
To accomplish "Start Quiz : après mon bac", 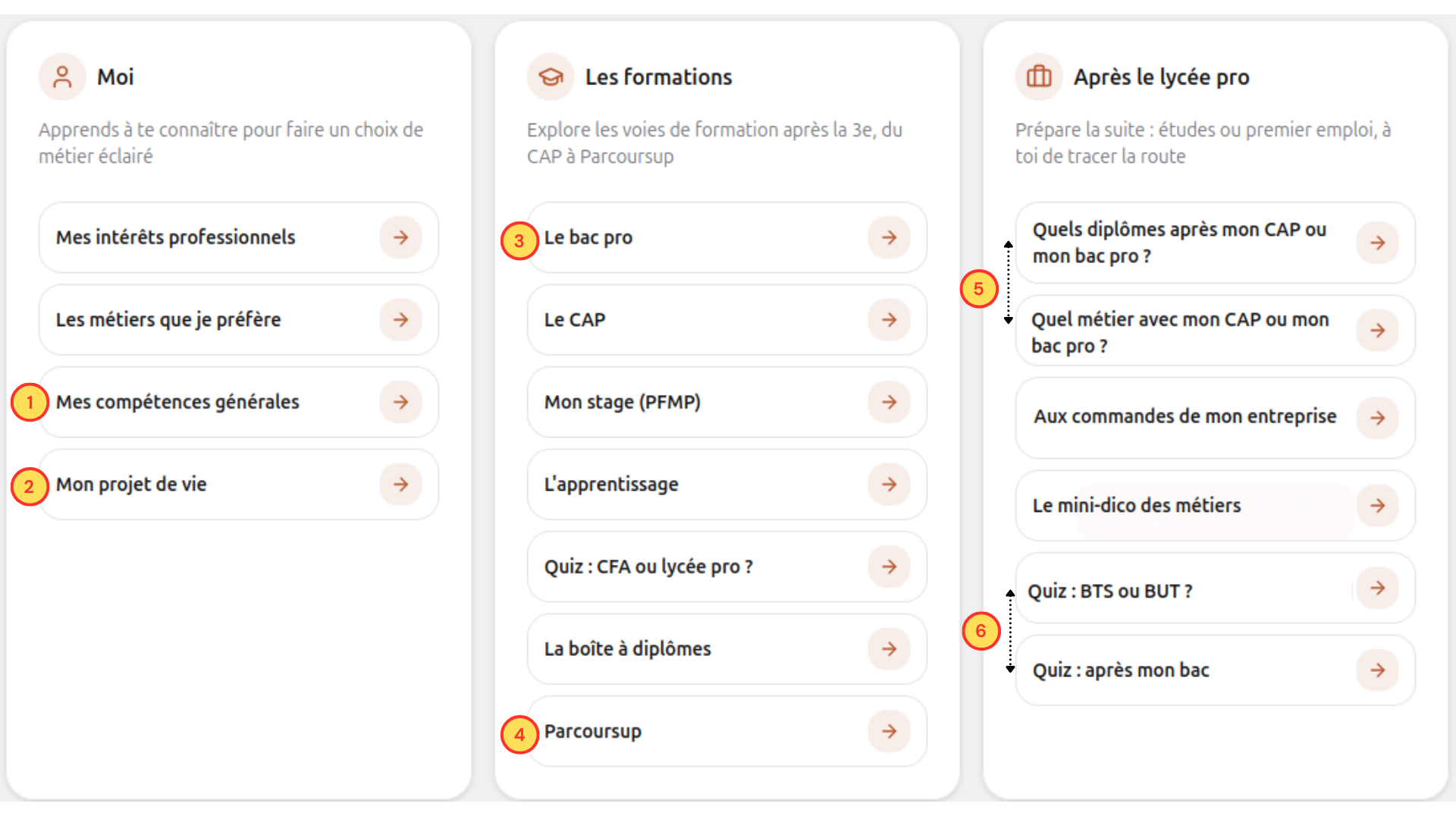I will click(x=1216, y=670).
